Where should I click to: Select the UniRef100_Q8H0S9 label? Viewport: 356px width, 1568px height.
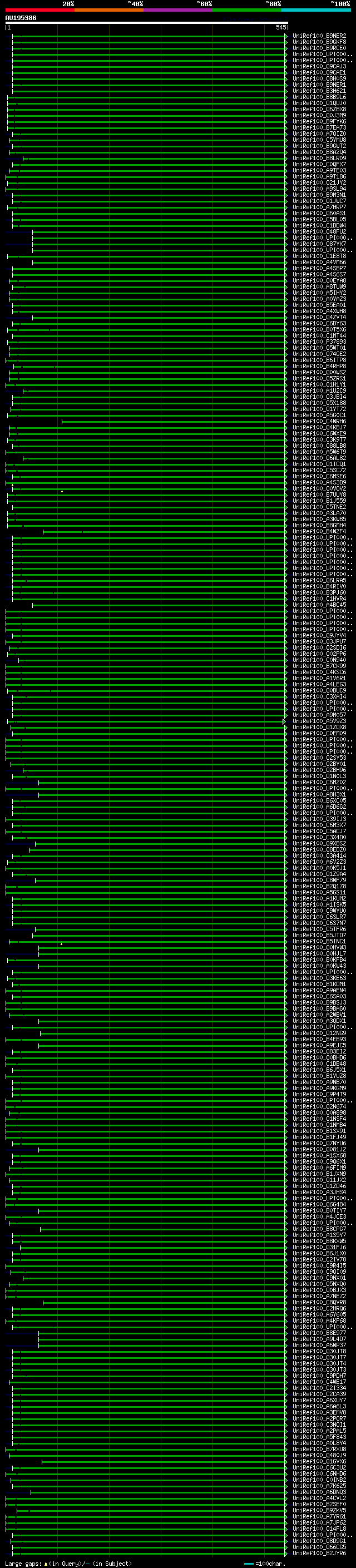tap(319, 78)
